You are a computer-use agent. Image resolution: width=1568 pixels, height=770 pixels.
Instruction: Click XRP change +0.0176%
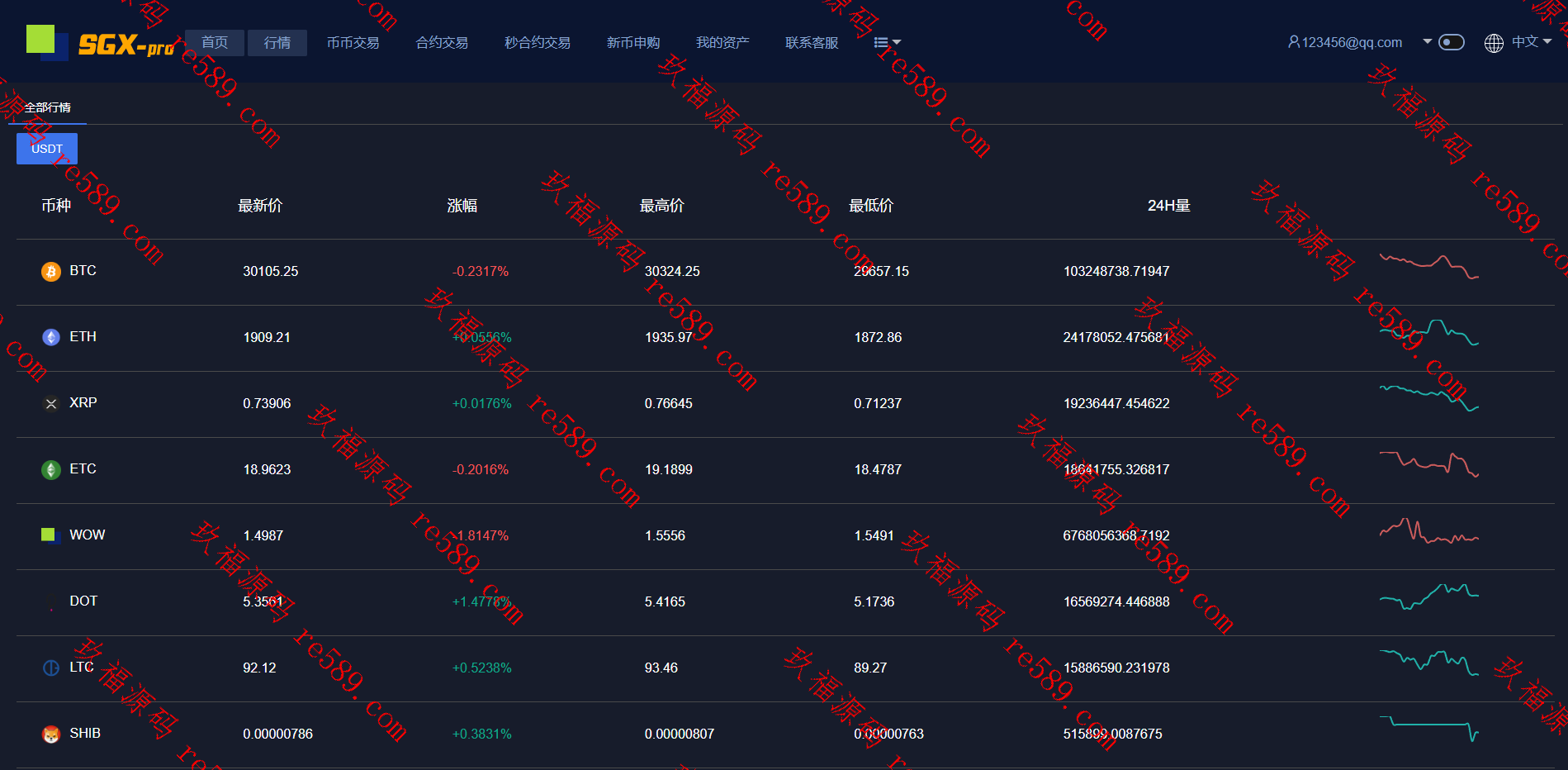[x=482, y=404]
